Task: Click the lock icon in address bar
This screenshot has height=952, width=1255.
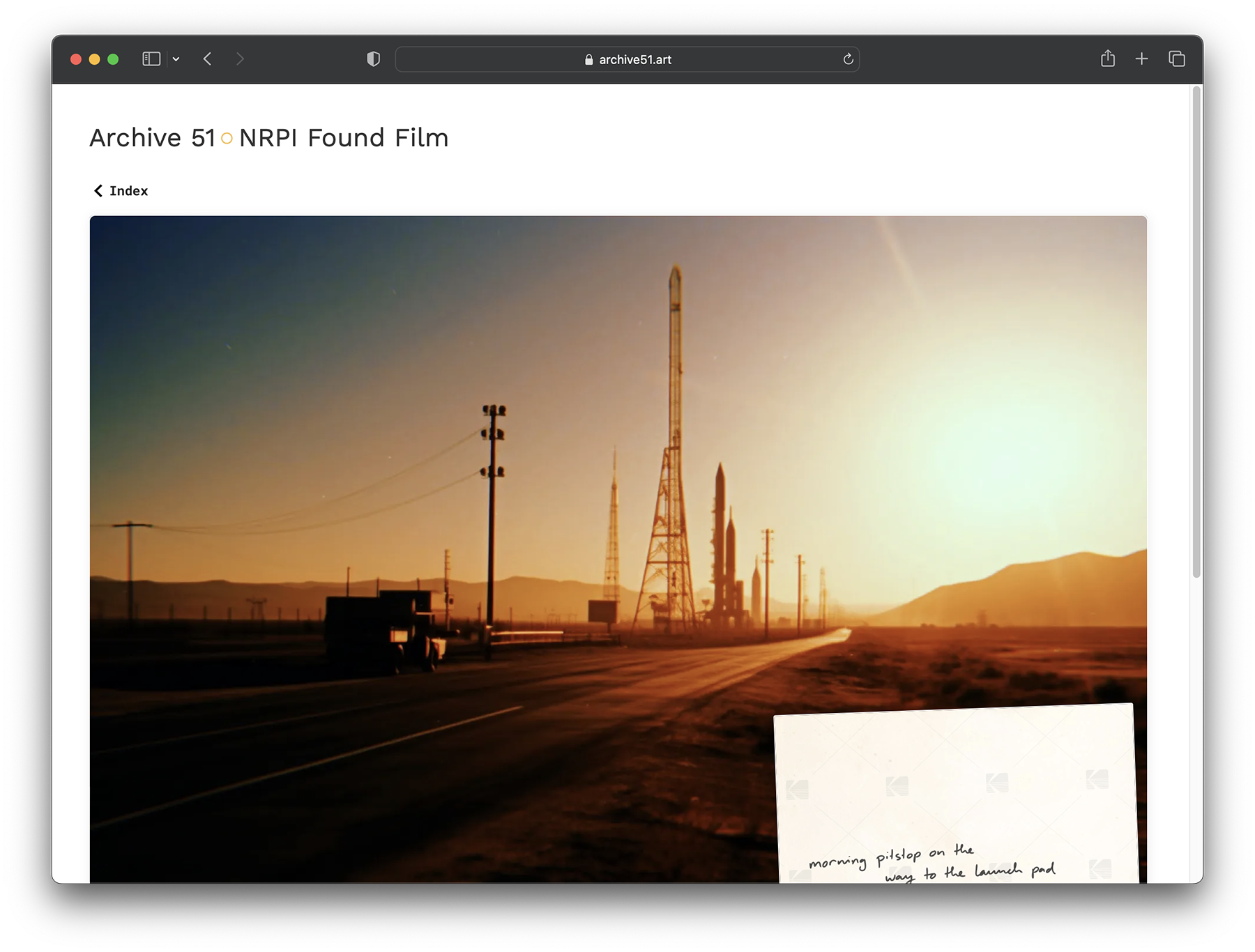Action: point(589,60)
